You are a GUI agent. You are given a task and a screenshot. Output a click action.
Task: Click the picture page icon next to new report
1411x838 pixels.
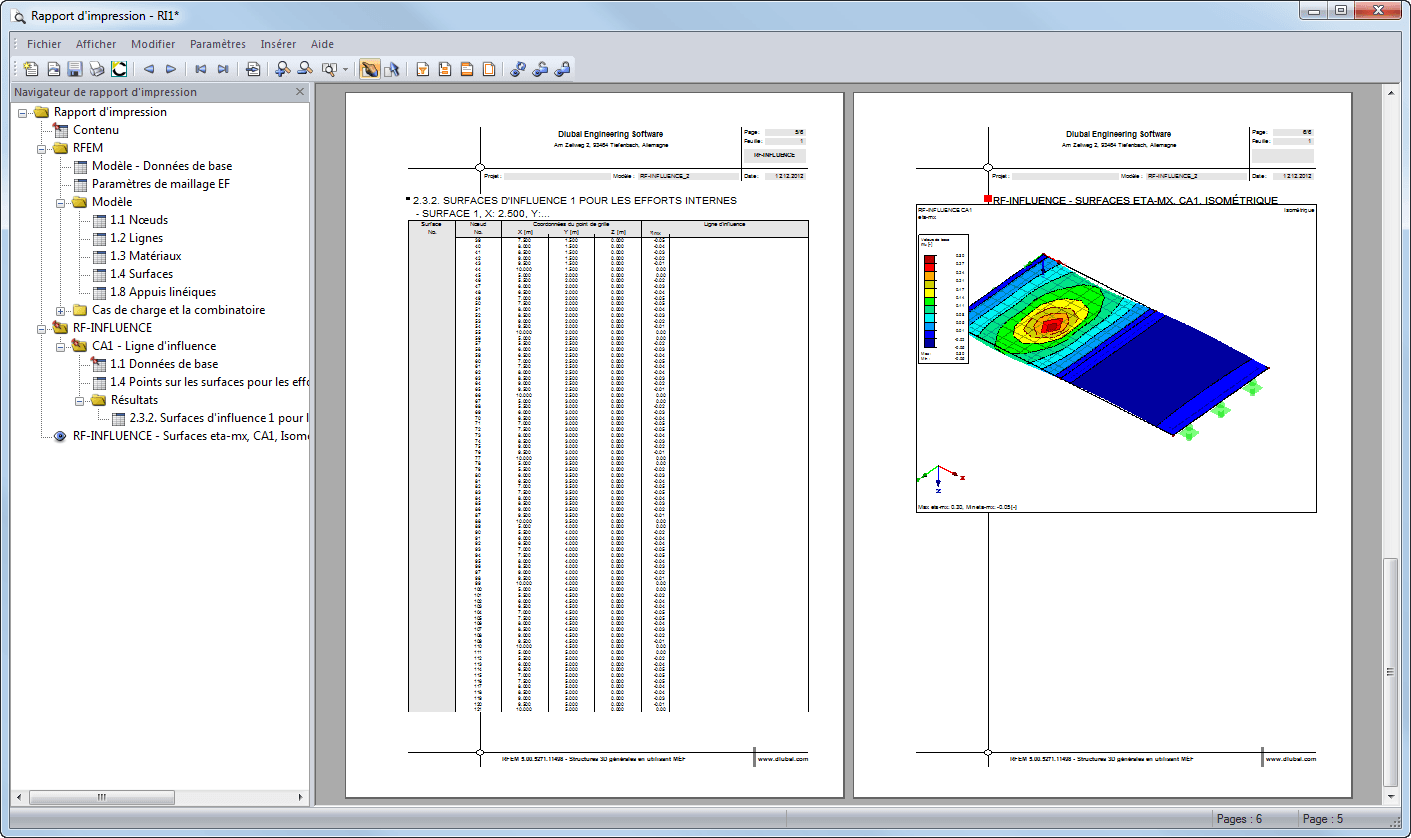pos(53,69)
